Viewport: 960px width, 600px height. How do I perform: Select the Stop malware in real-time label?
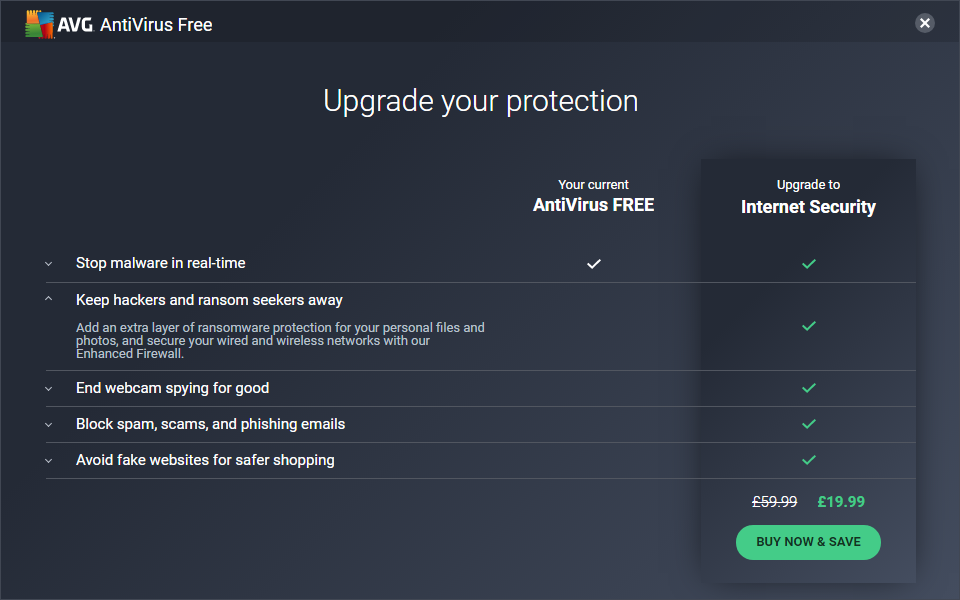(x=161, y=263)
